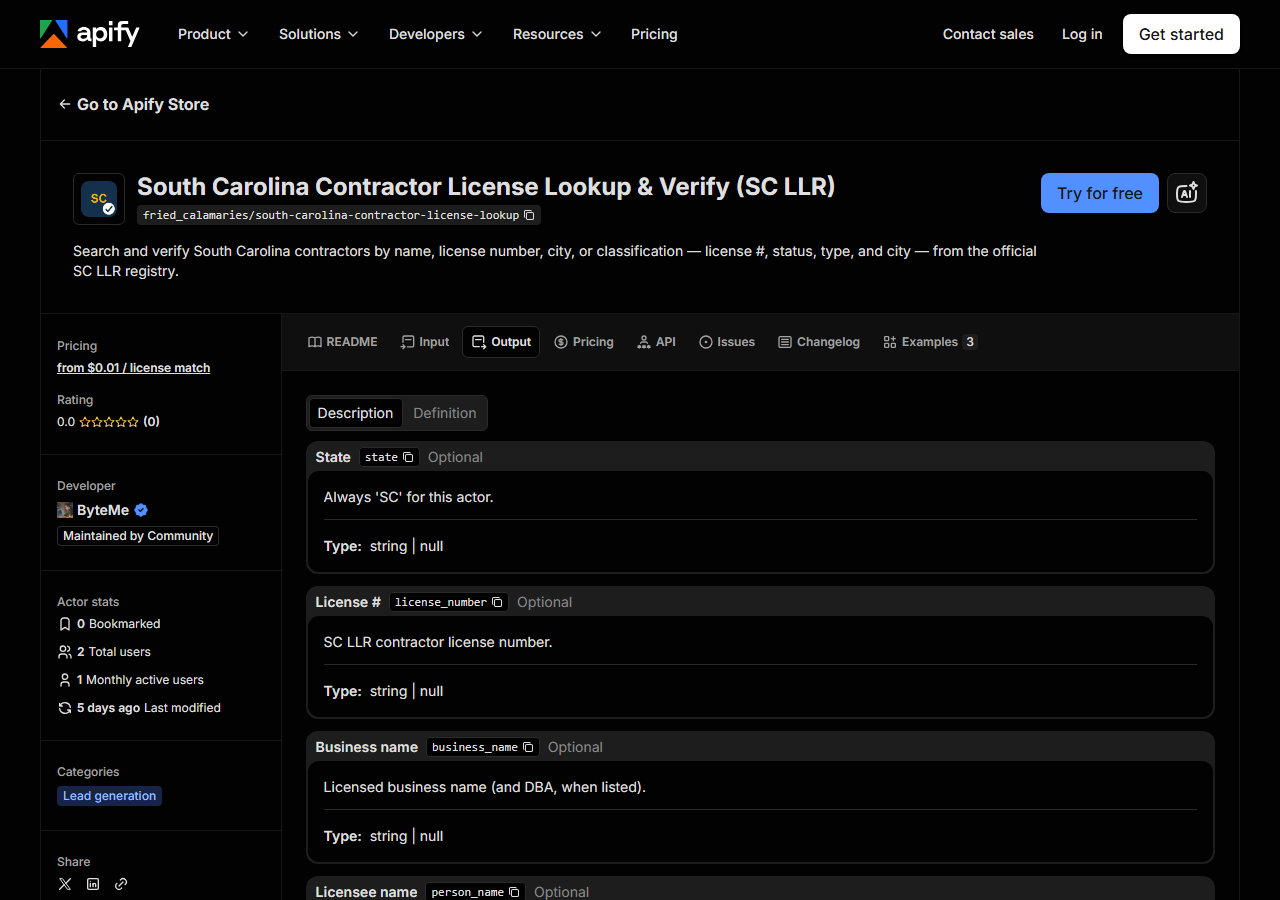Open the Issues tab
Viewport: 1280px width, 900px height.
coord(727,342)
